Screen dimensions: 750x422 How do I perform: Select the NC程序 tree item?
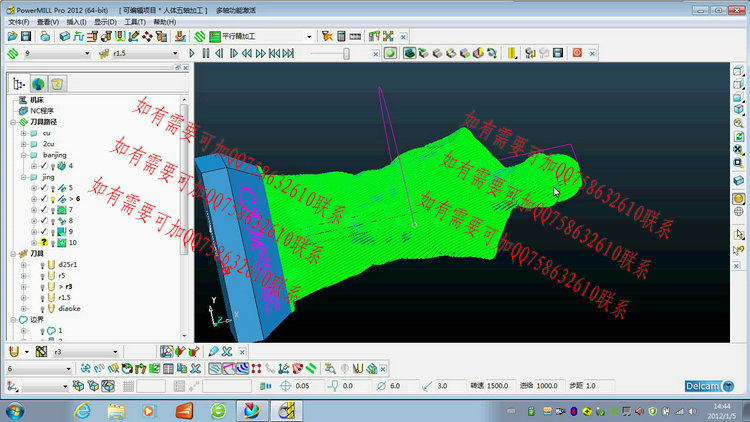coord(42,111)
